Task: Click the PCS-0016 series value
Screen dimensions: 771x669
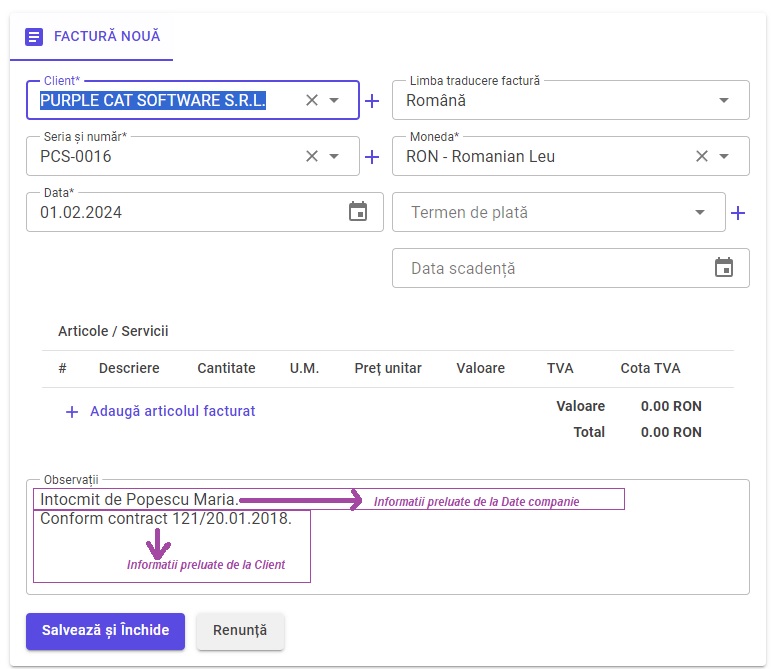Action: click(x=76, y=156)
